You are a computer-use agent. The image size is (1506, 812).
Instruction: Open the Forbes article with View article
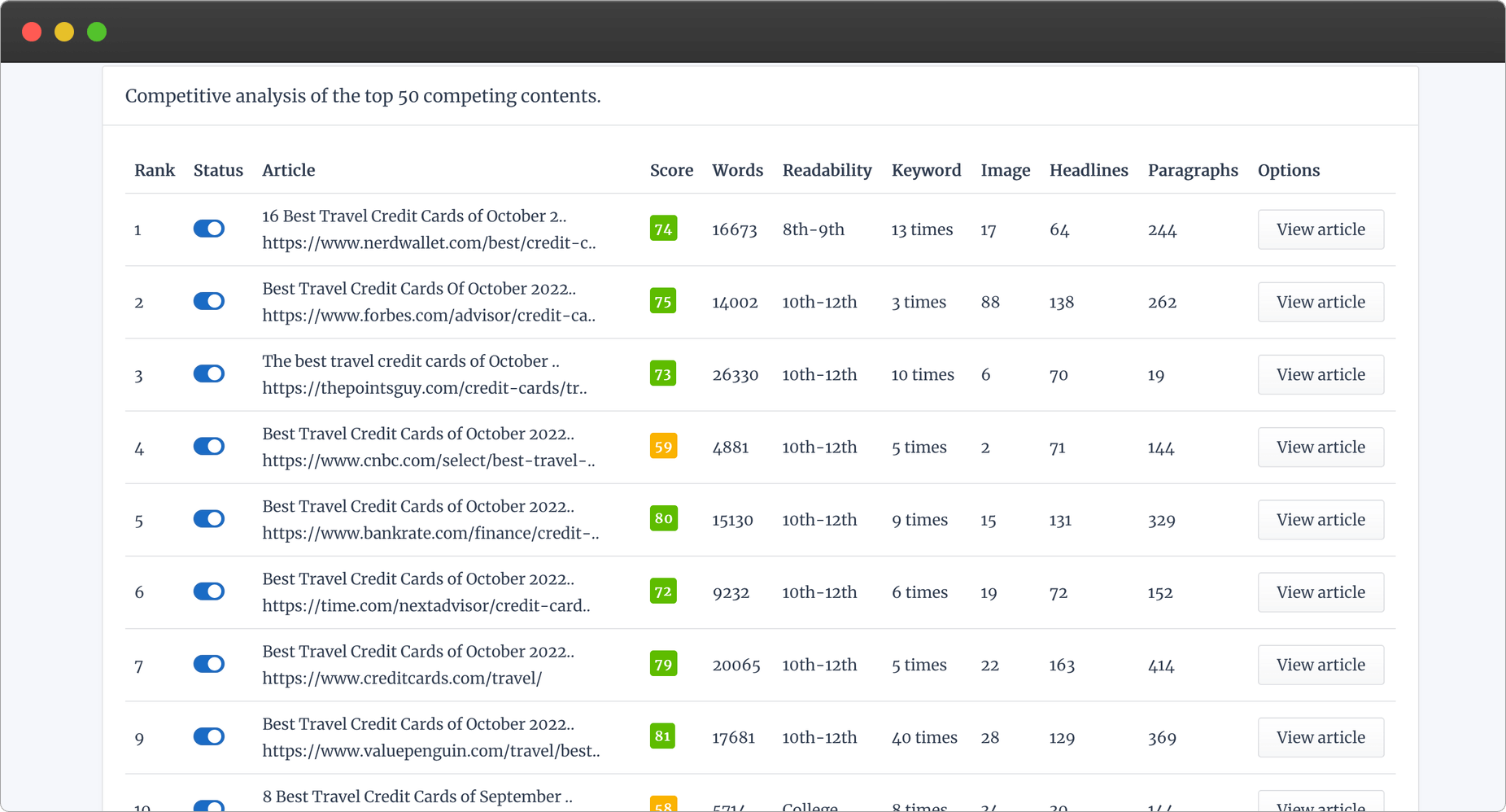1320,301
